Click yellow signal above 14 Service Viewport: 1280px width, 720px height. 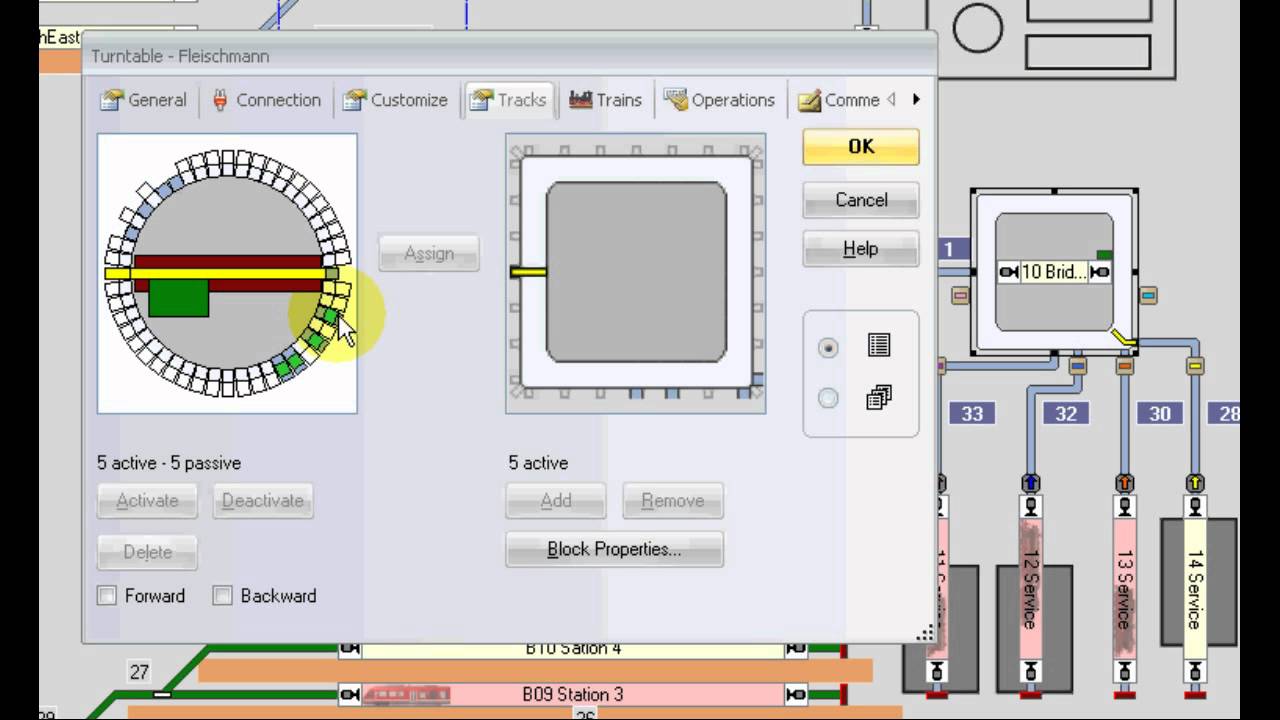(x=1194, y=484)
